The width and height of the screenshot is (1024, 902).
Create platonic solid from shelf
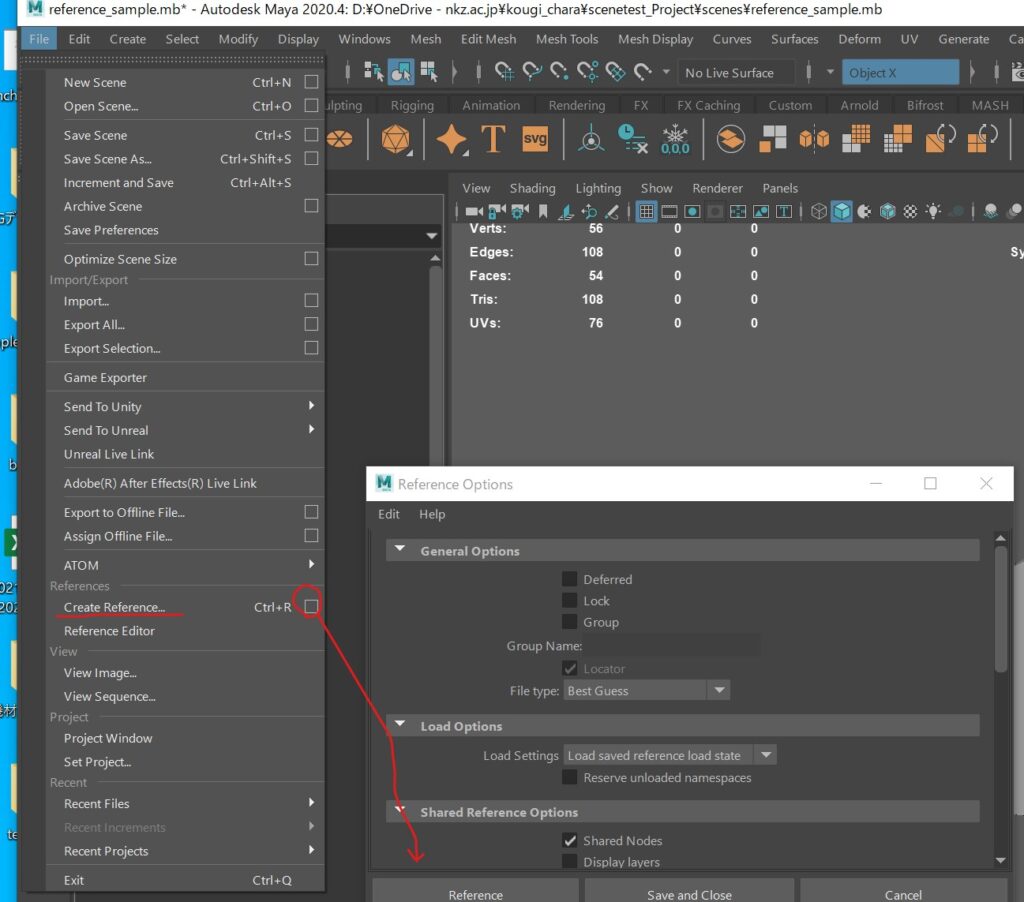[x=396, y=139]
